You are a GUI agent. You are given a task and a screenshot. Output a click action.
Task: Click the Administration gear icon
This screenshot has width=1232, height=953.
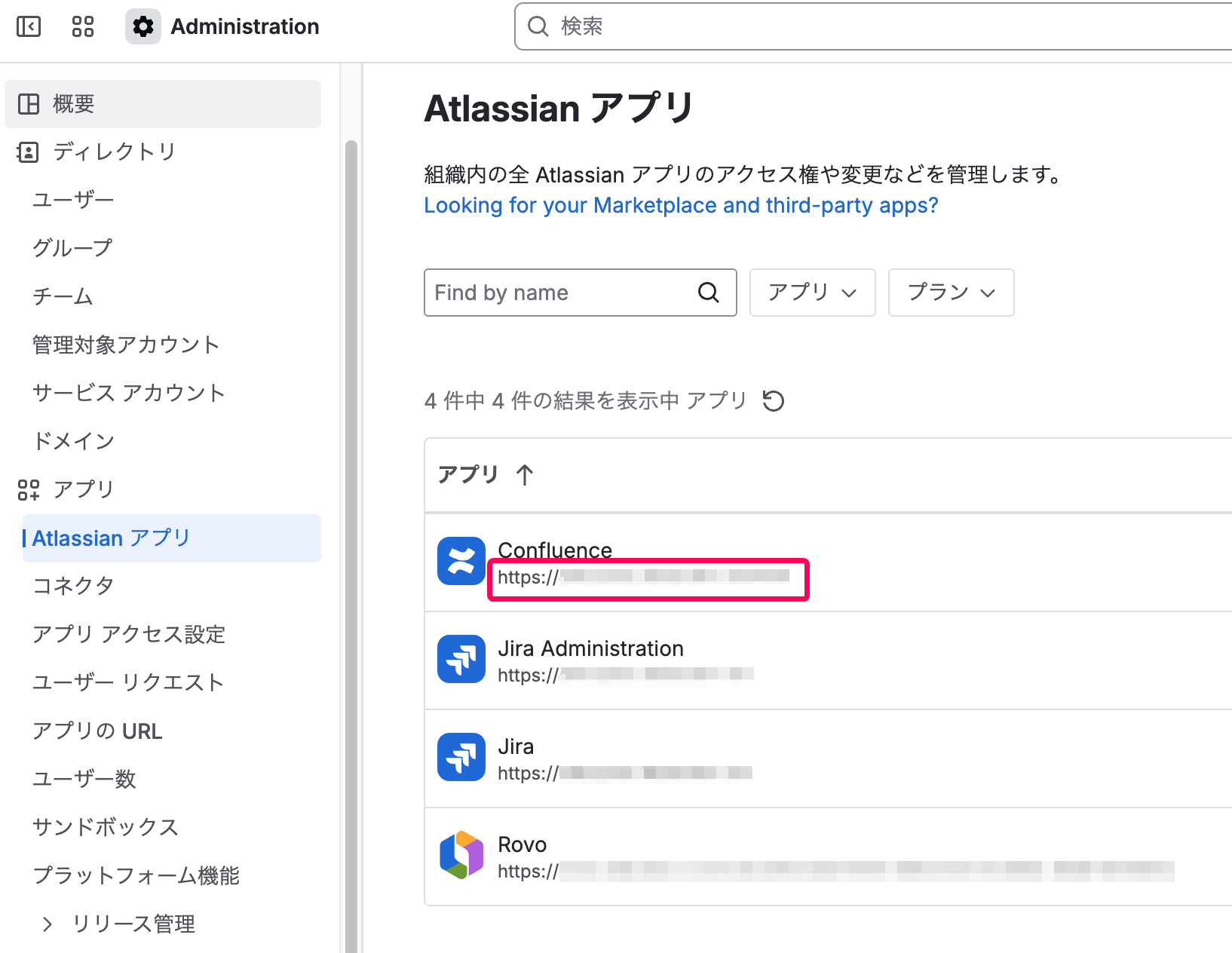143,27
